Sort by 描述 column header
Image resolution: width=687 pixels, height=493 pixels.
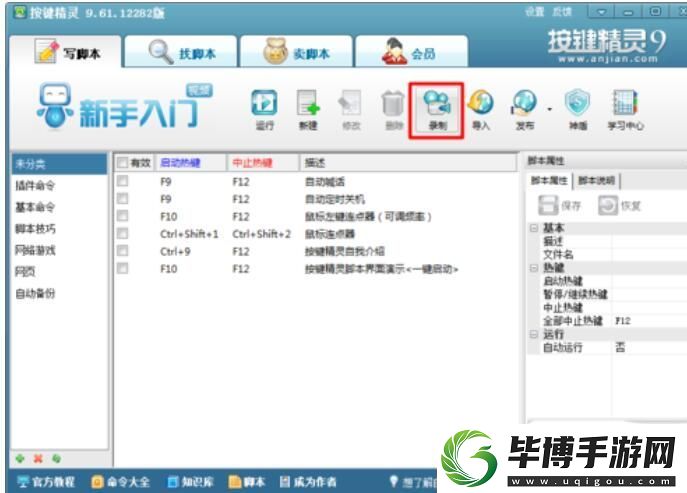click(x=408, y=163)
